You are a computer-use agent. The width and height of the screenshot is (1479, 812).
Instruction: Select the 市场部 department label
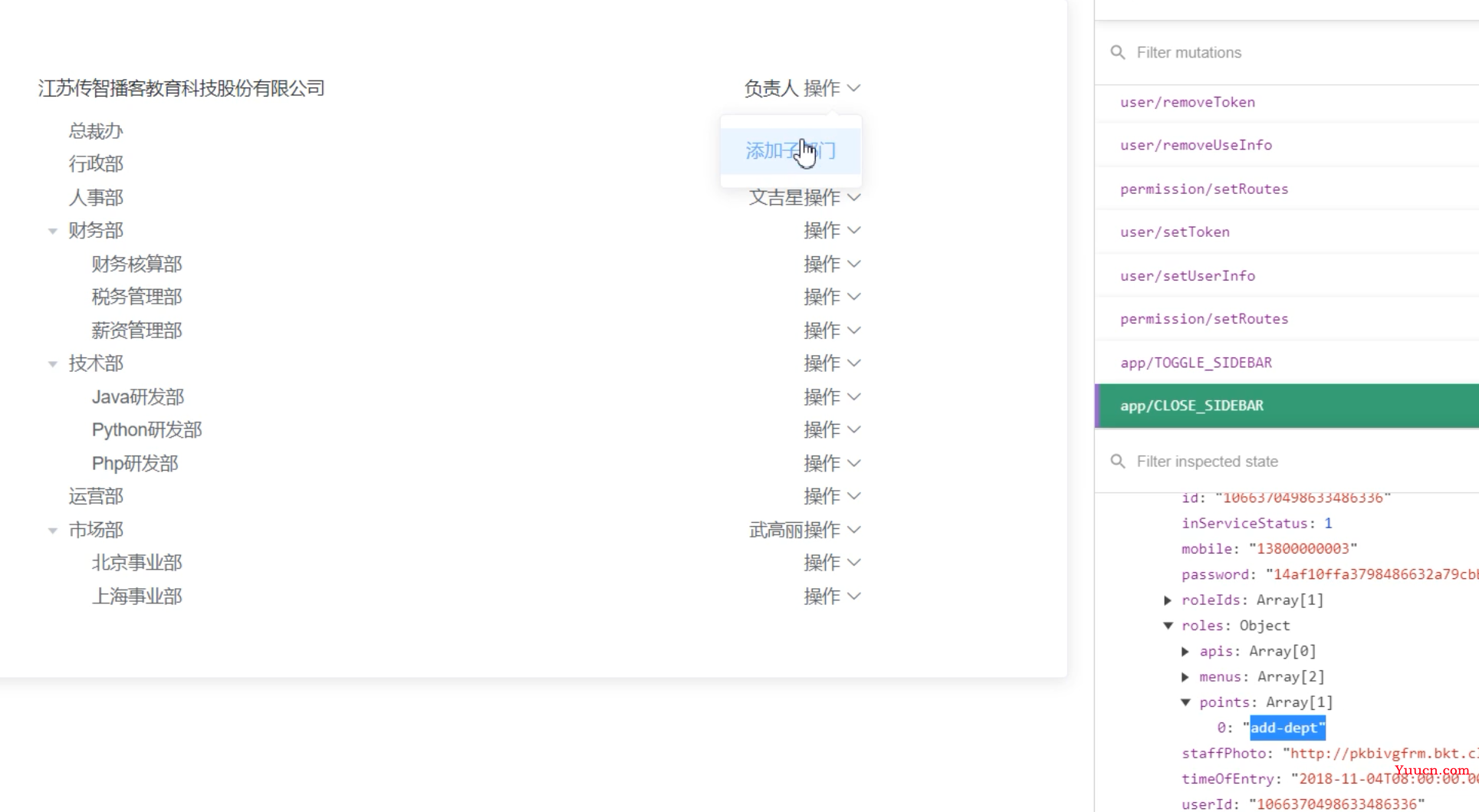pos(96,530)
